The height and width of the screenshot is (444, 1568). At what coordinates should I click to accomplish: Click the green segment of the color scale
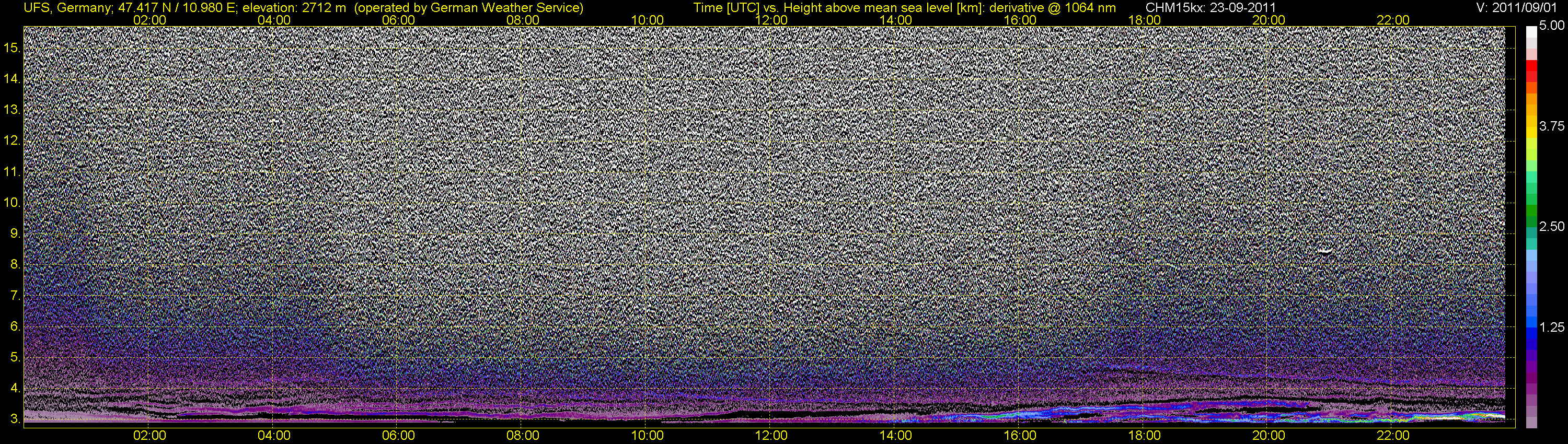[x=1531, y=211]
